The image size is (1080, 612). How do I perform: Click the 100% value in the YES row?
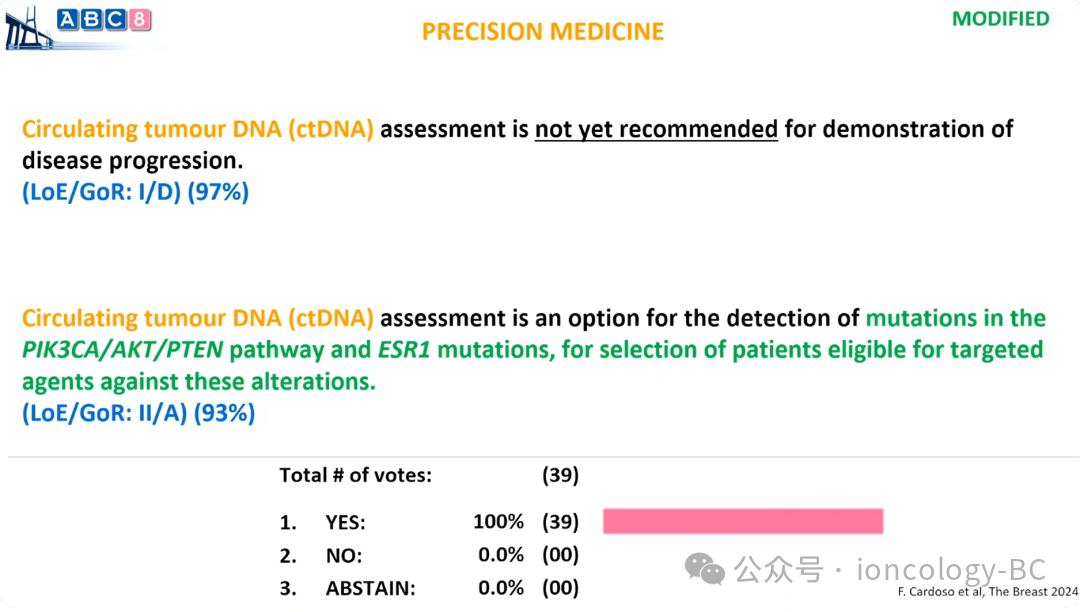click(x=498, y=522)
